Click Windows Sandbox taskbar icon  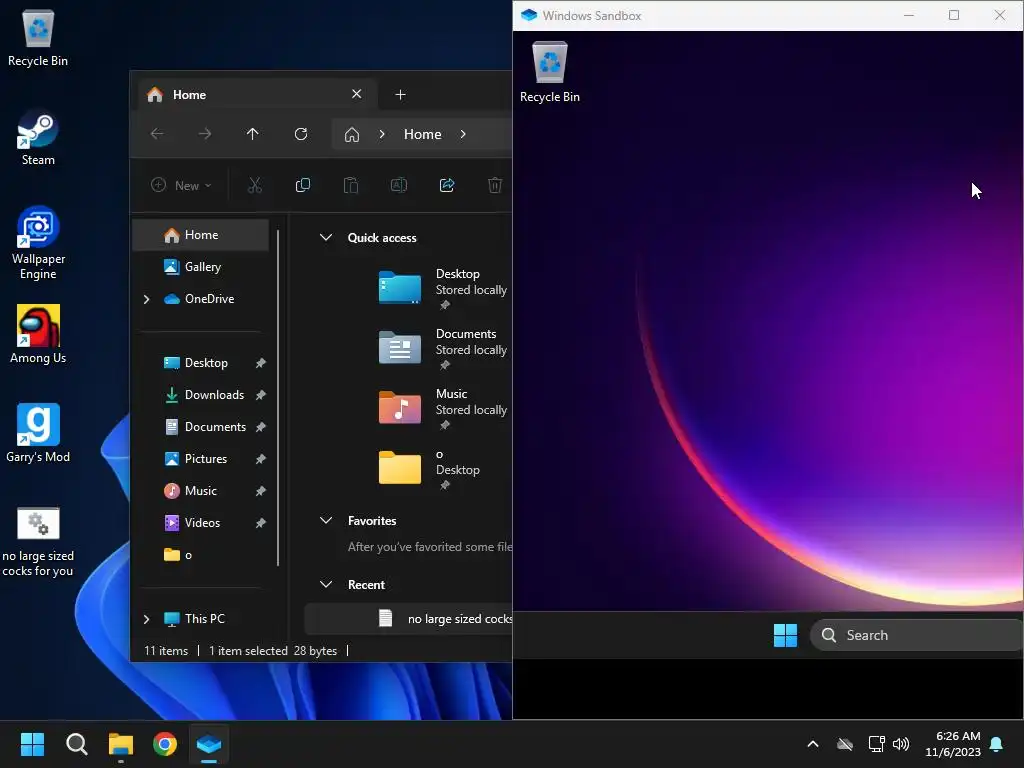(209, 744)
